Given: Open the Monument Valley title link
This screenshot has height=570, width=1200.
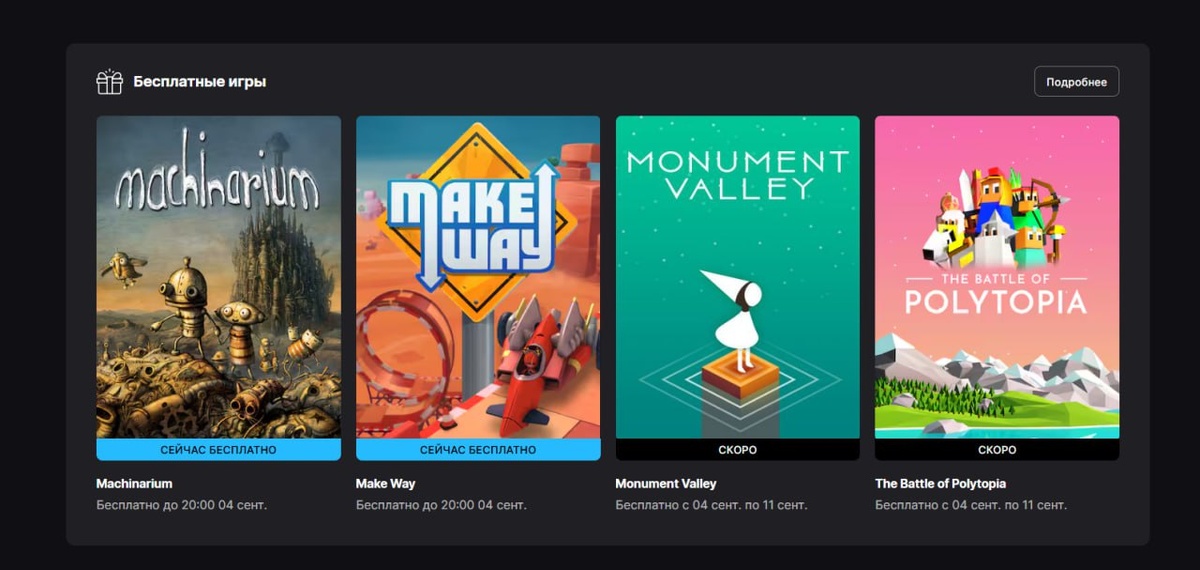Looking at the screenshot, I should (x=666, y=484).
